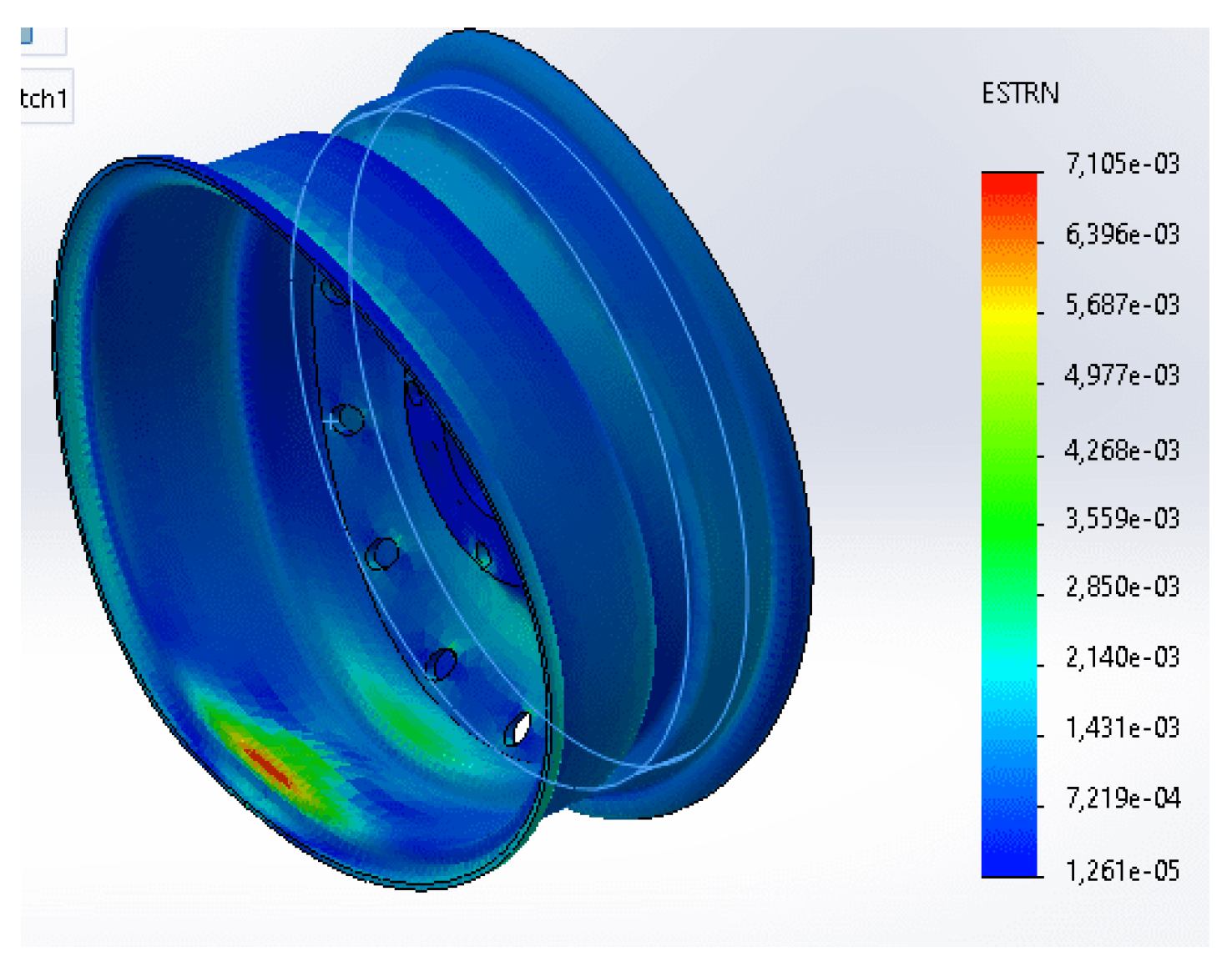Click the ESTRN legend title
The image size is (1232, 977).
[x=1019, y=93]
